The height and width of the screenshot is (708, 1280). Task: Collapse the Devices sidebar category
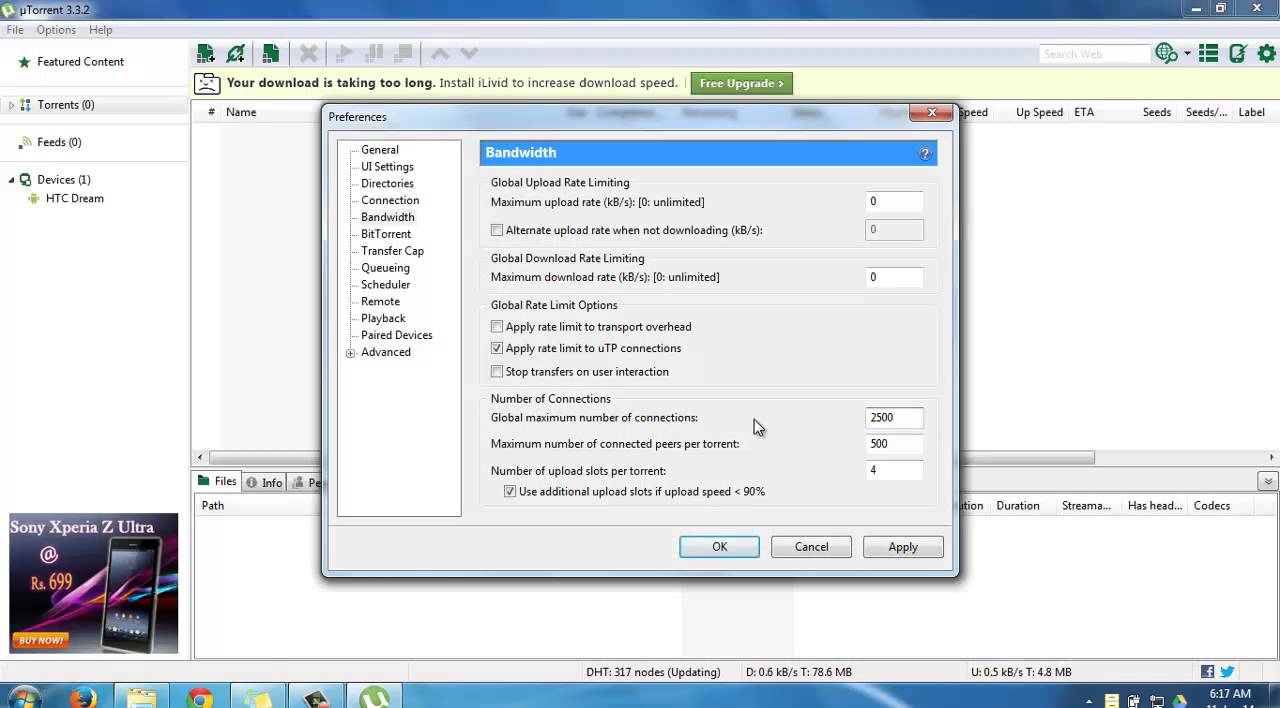tap(11, 180)
